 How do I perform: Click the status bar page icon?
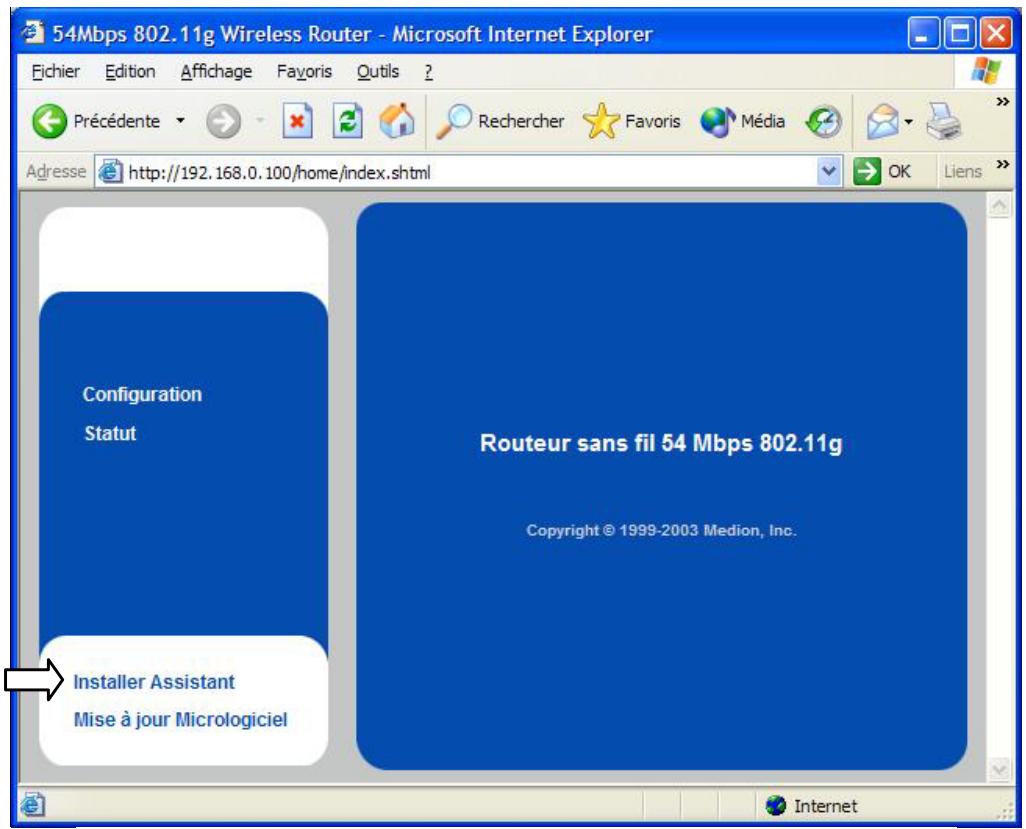pyautogui.click(x=33, y=805)
